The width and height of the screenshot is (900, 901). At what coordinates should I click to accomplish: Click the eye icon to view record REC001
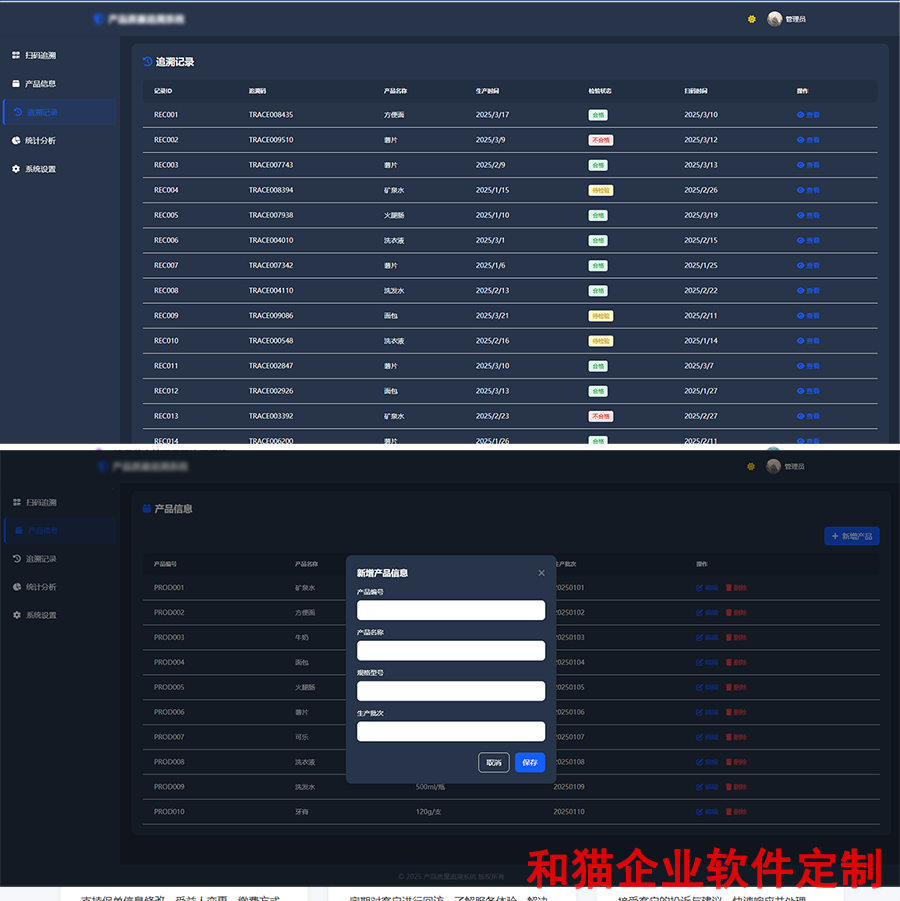pyautogui.click(x=801, y=115)
